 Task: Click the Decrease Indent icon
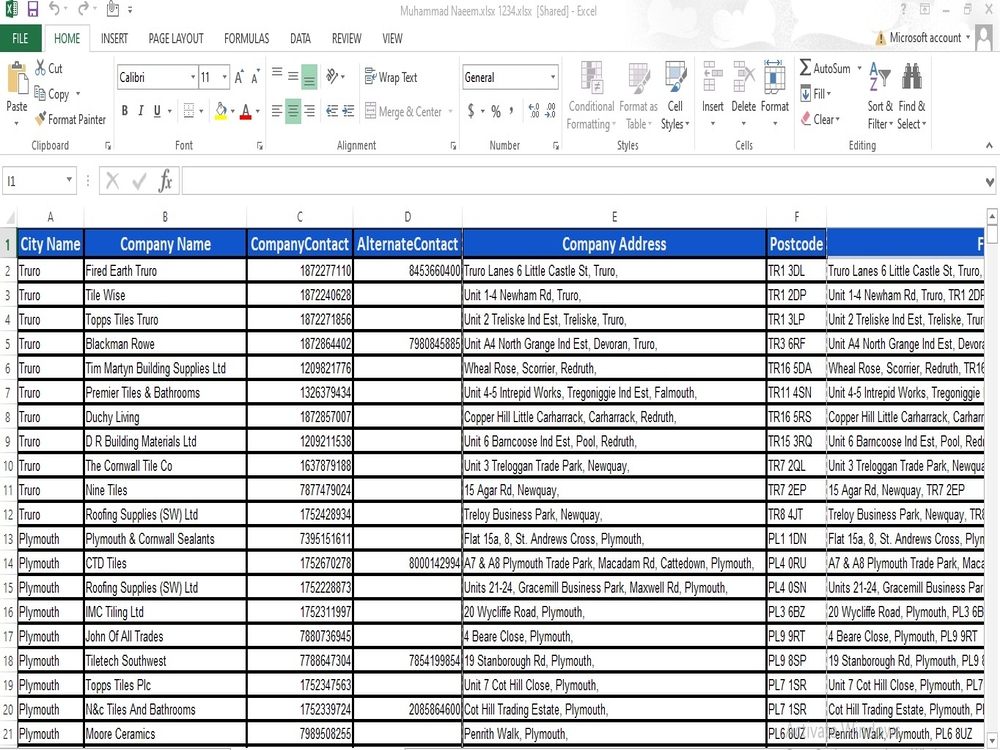point(332,111)
